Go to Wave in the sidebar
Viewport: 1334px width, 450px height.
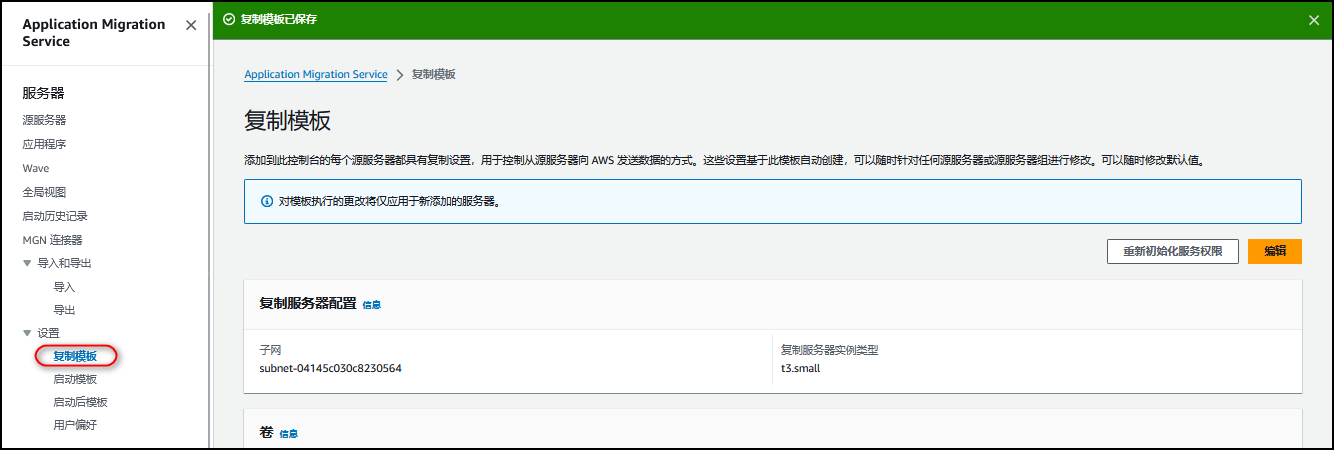point(36,168)
